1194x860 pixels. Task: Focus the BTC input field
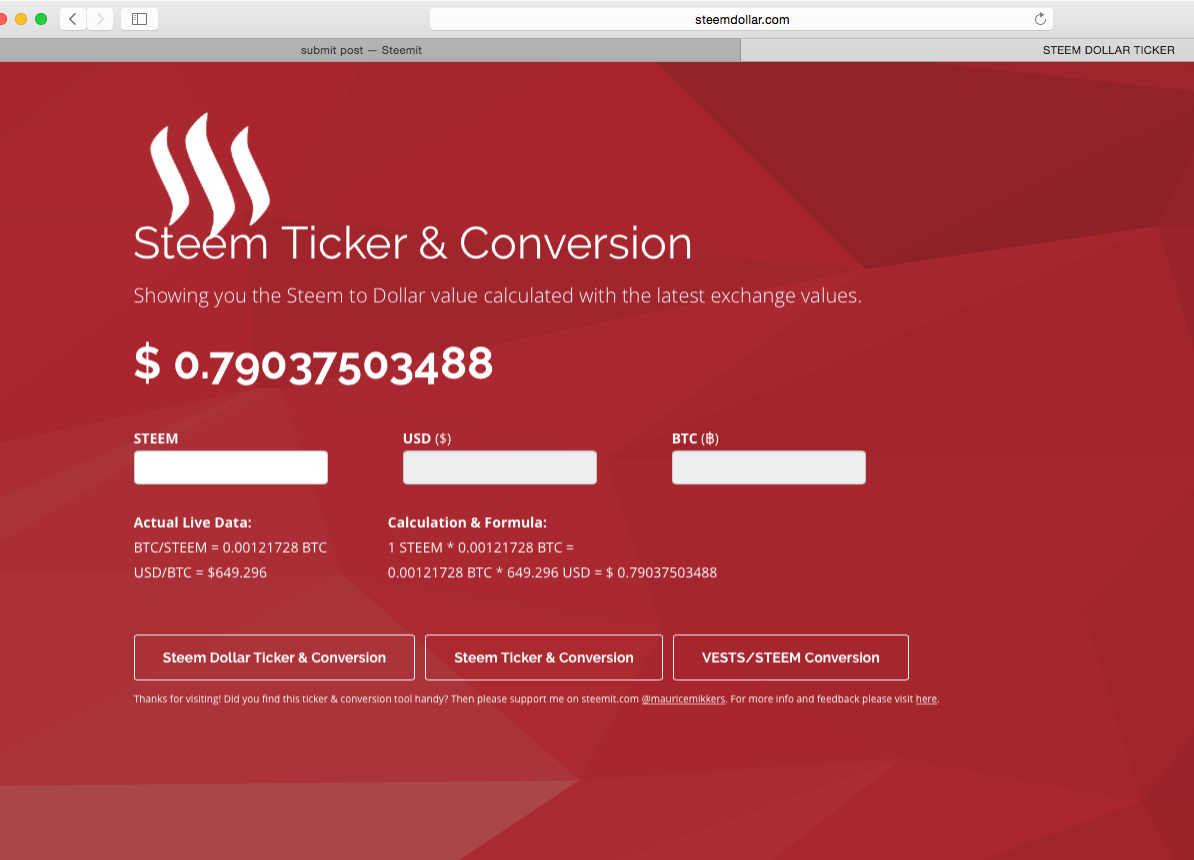[768, 467]
